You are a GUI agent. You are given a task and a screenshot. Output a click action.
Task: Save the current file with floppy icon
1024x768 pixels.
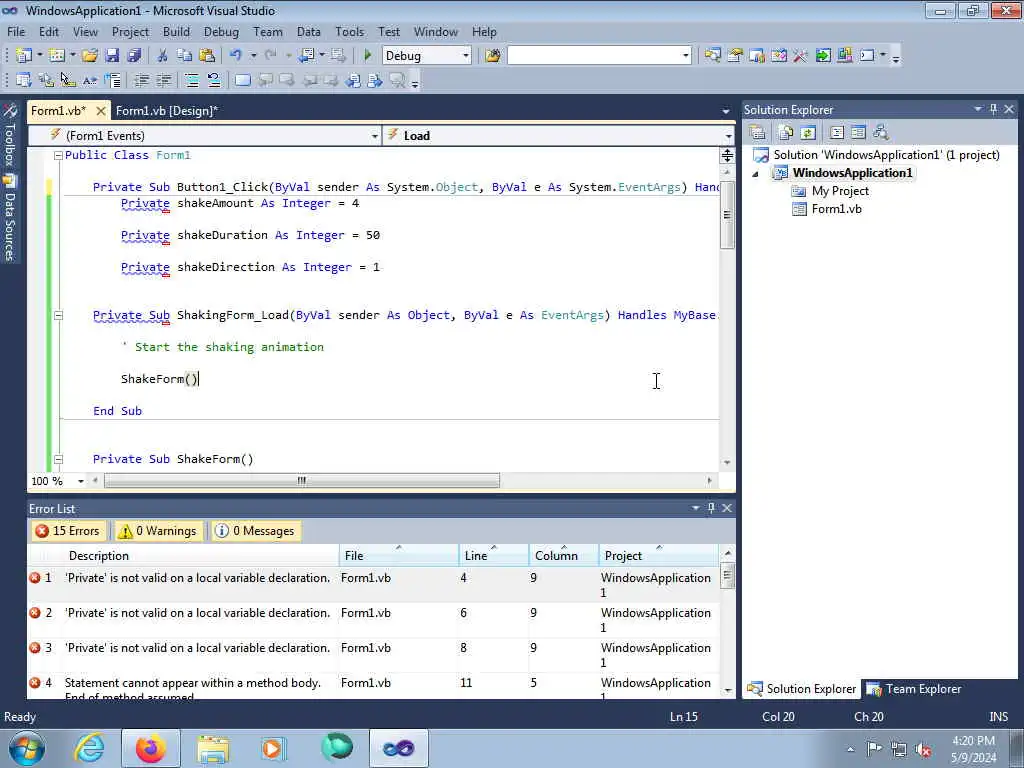point(112,56)
